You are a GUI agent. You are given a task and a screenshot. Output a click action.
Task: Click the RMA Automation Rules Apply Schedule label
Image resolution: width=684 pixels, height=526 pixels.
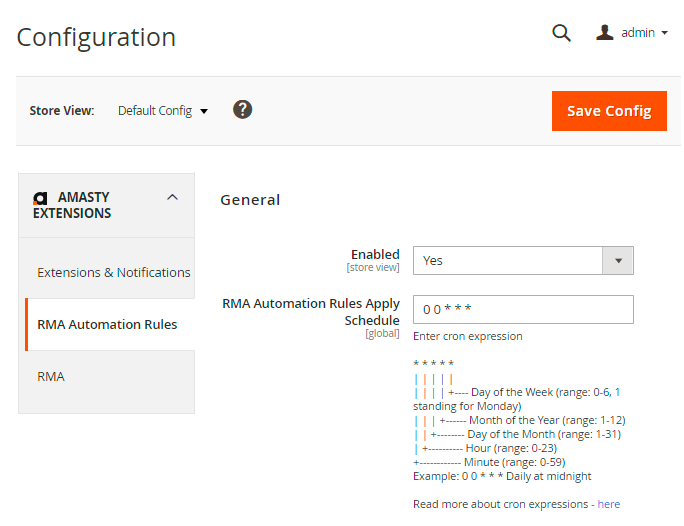[311, 311]
